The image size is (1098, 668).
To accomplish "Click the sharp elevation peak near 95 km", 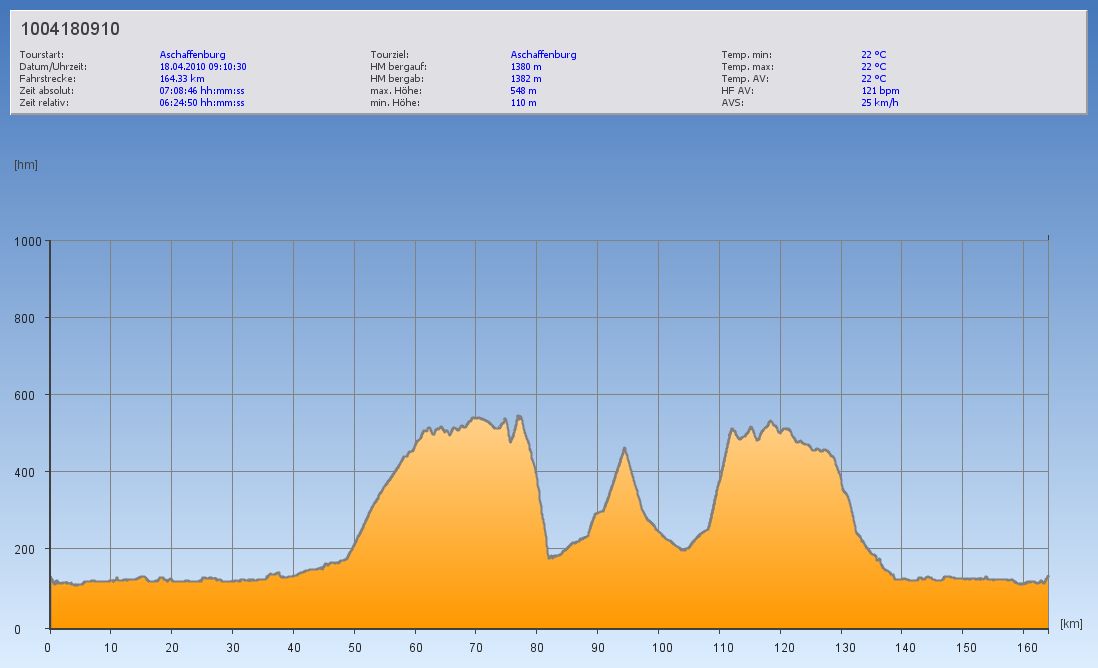I will coord(625,449).
